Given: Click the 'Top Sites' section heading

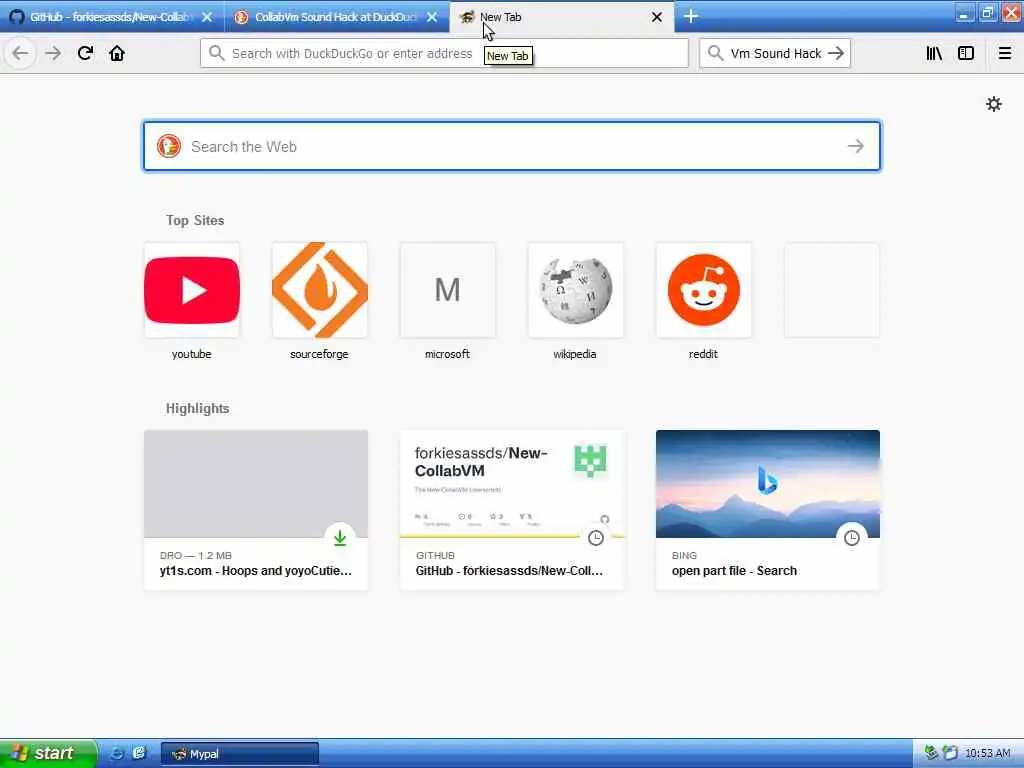Looking at the screenshot, I should 195,220.
